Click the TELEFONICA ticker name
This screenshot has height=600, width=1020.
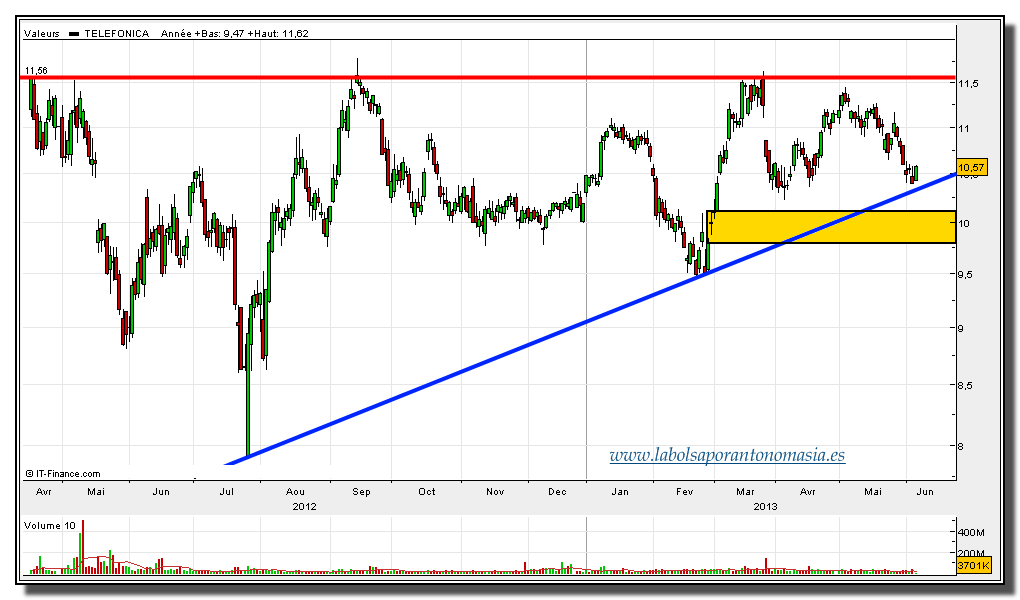(x=116, y=34)
